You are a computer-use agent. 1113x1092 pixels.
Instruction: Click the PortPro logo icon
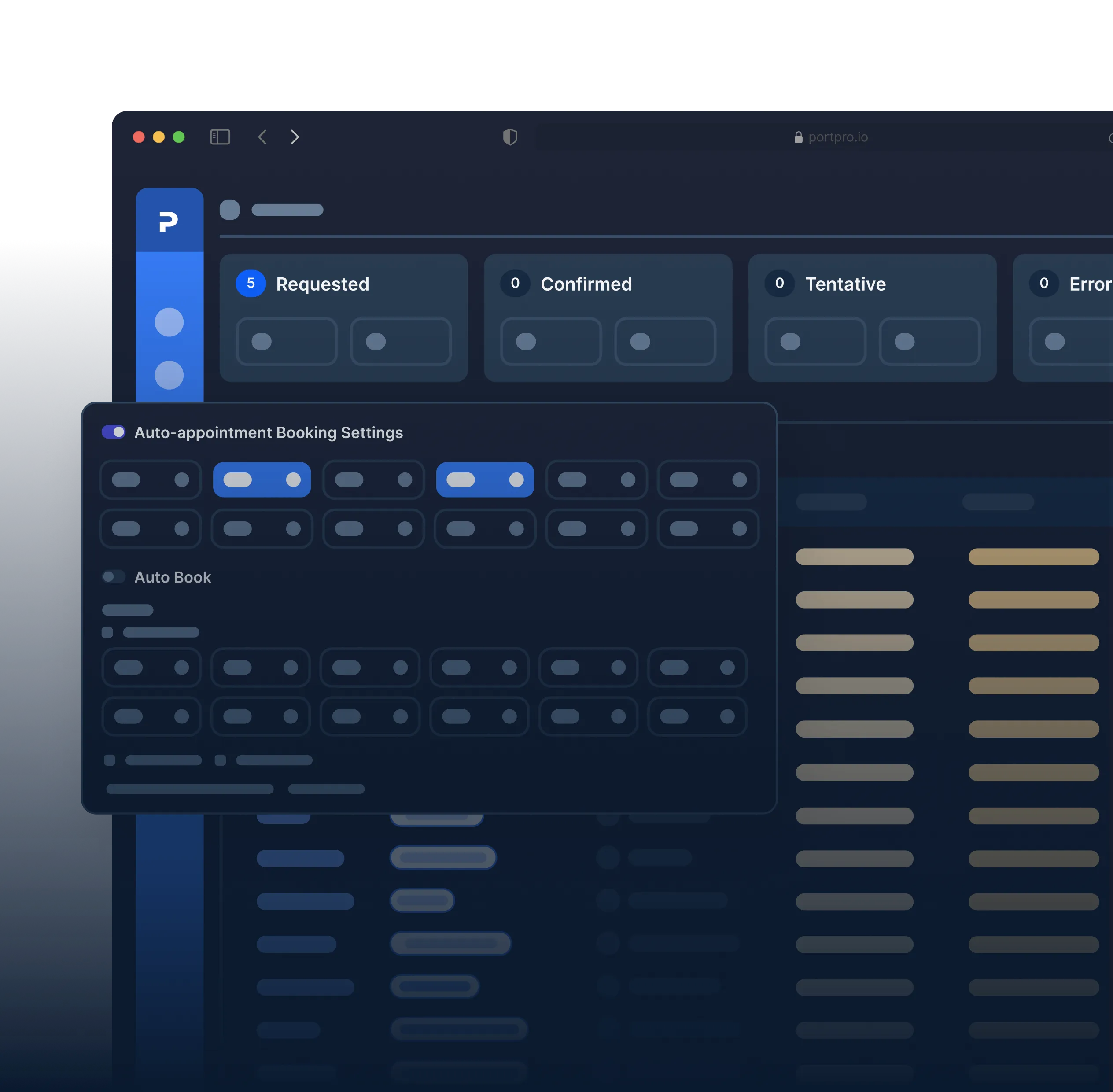point(169,221)
